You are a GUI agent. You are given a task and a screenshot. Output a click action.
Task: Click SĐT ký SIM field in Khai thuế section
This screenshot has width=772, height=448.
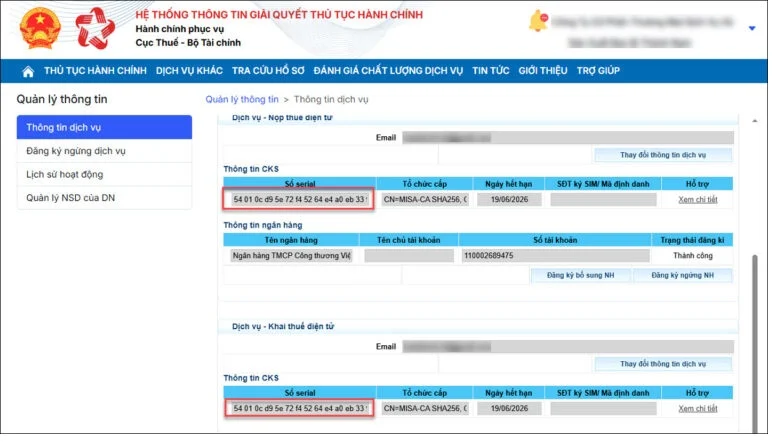[x=603, y=408]
